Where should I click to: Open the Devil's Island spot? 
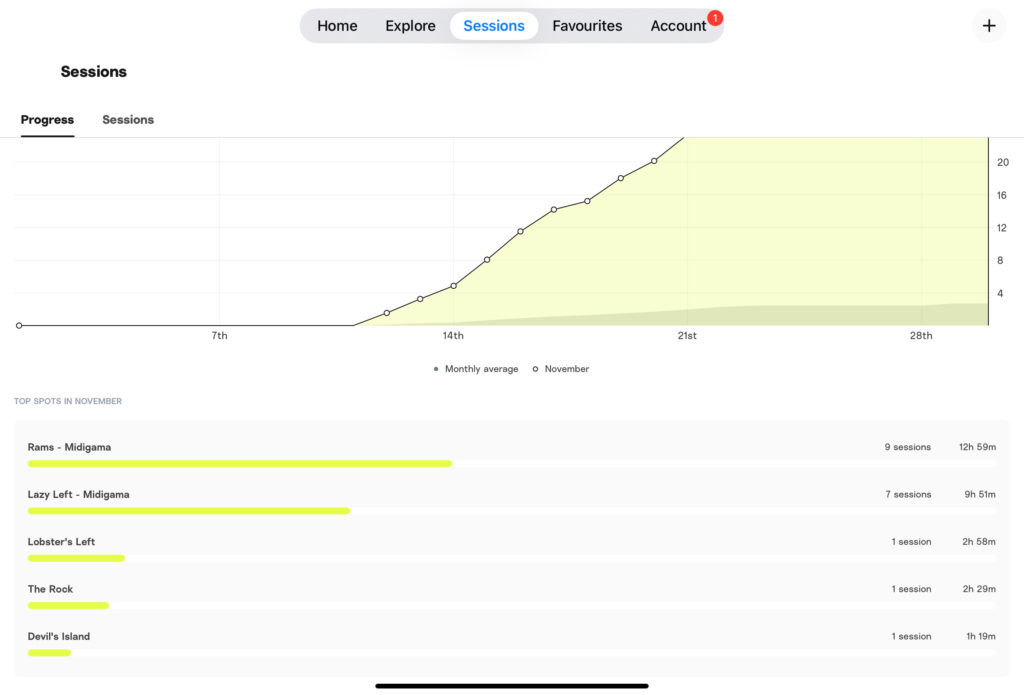click(x=59, y=636)
